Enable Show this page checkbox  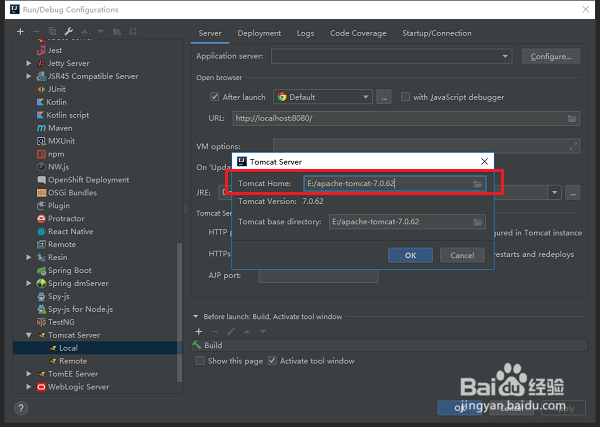(x=200, y=361)
